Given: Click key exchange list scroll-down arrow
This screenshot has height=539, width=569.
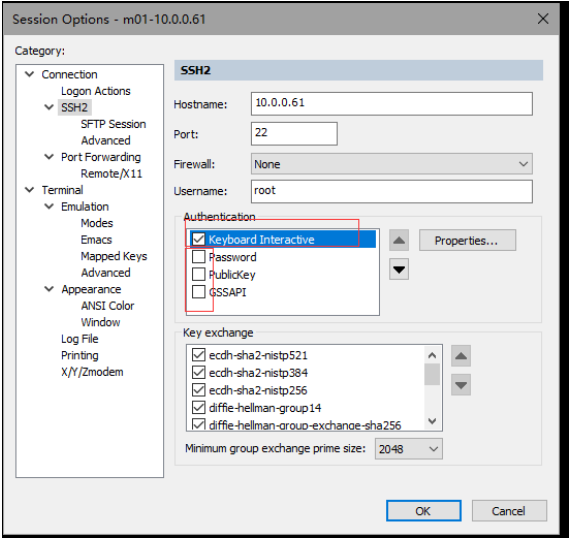Looking at the screenshot, I should coord(432,421).
